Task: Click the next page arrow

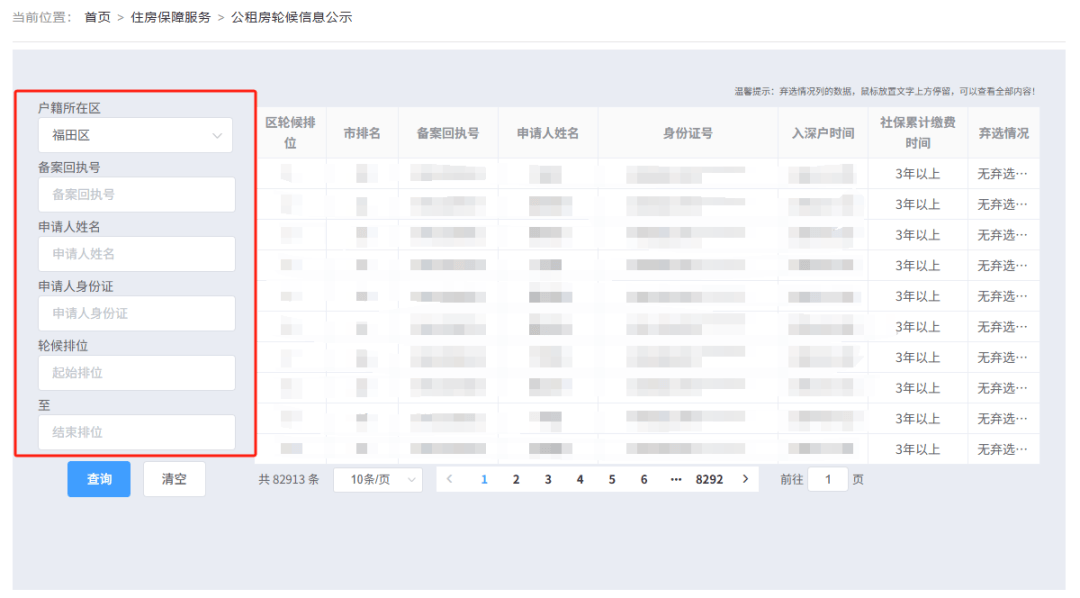Action: [x=745, y=479]
